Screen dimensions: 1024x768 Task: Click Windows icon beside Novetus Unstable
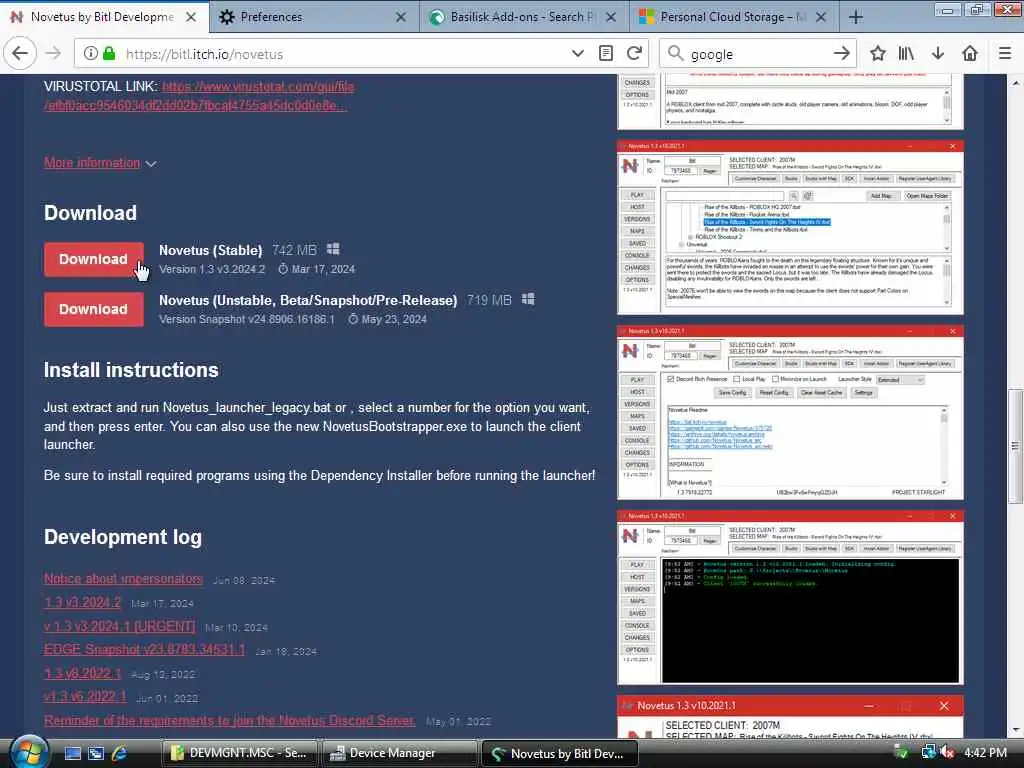[528, 299]
